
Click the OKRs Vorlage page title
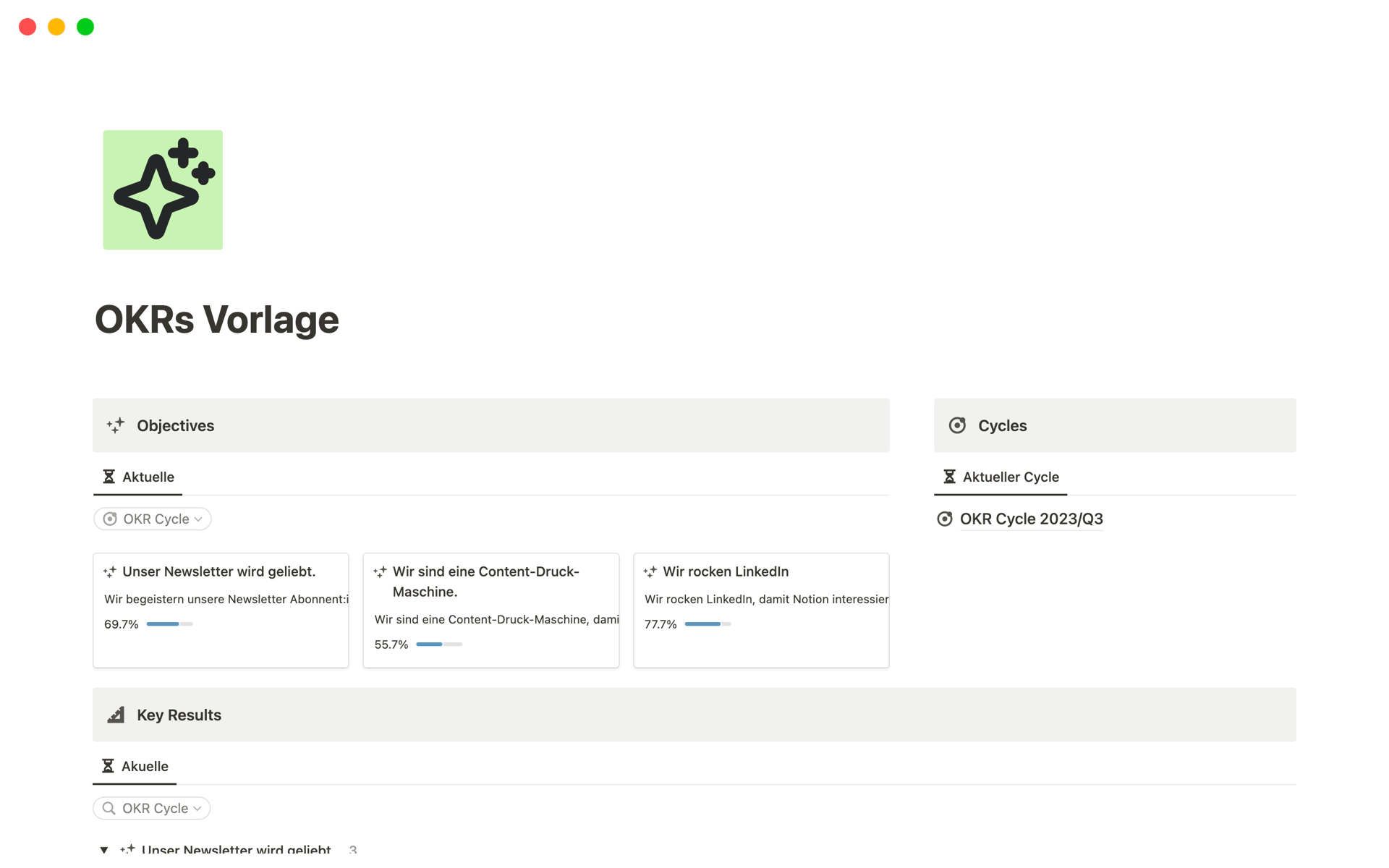(x=217, y=320)
